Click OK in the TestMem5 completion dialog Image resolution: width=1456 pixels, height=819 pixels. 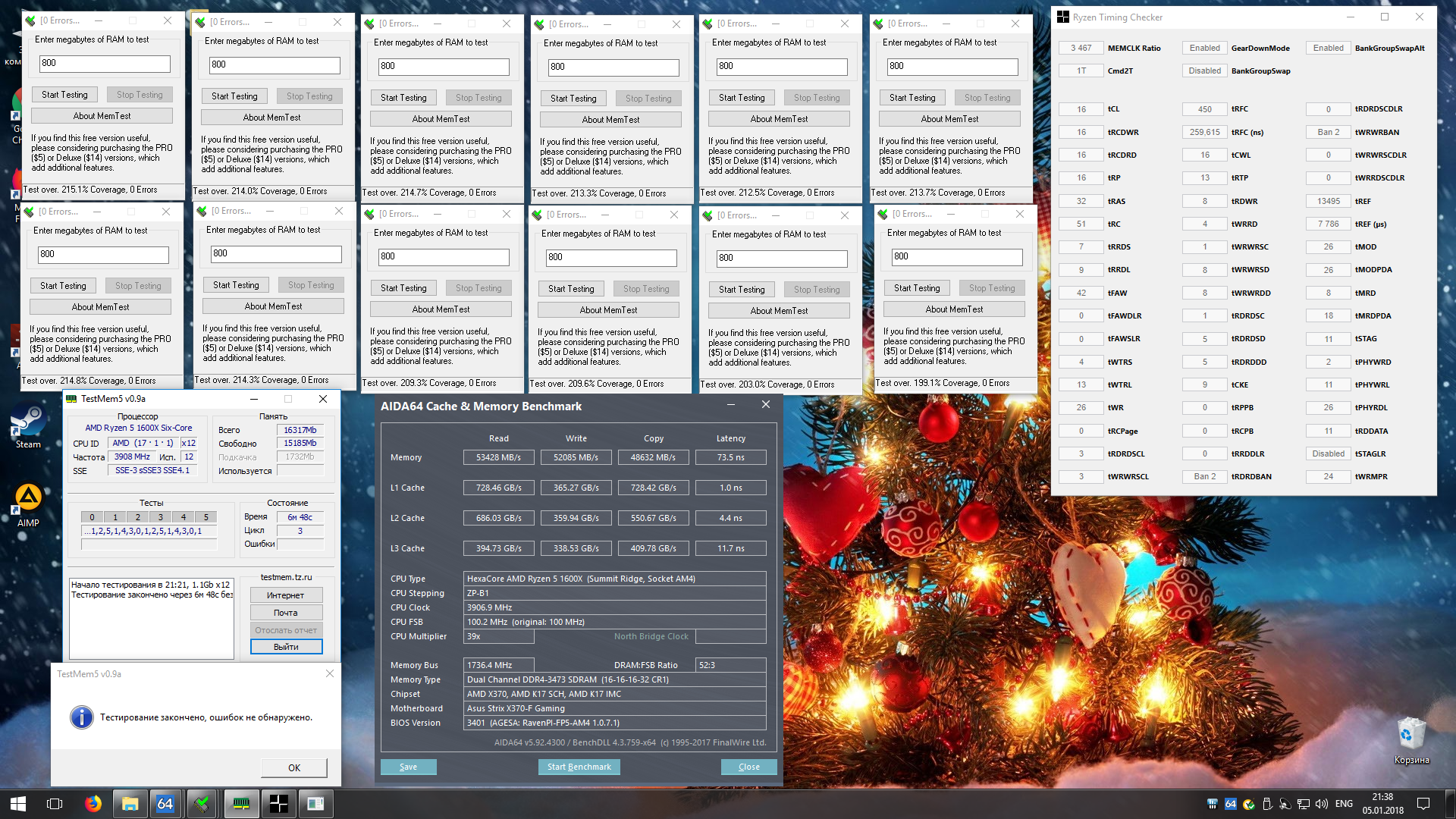pyautogui.click(x=294, y=768)
